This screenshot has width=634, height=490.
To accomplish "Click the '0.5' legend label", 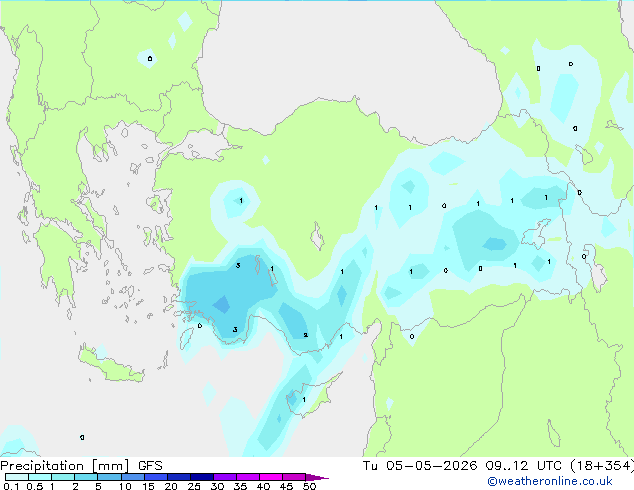I will 34,486.
